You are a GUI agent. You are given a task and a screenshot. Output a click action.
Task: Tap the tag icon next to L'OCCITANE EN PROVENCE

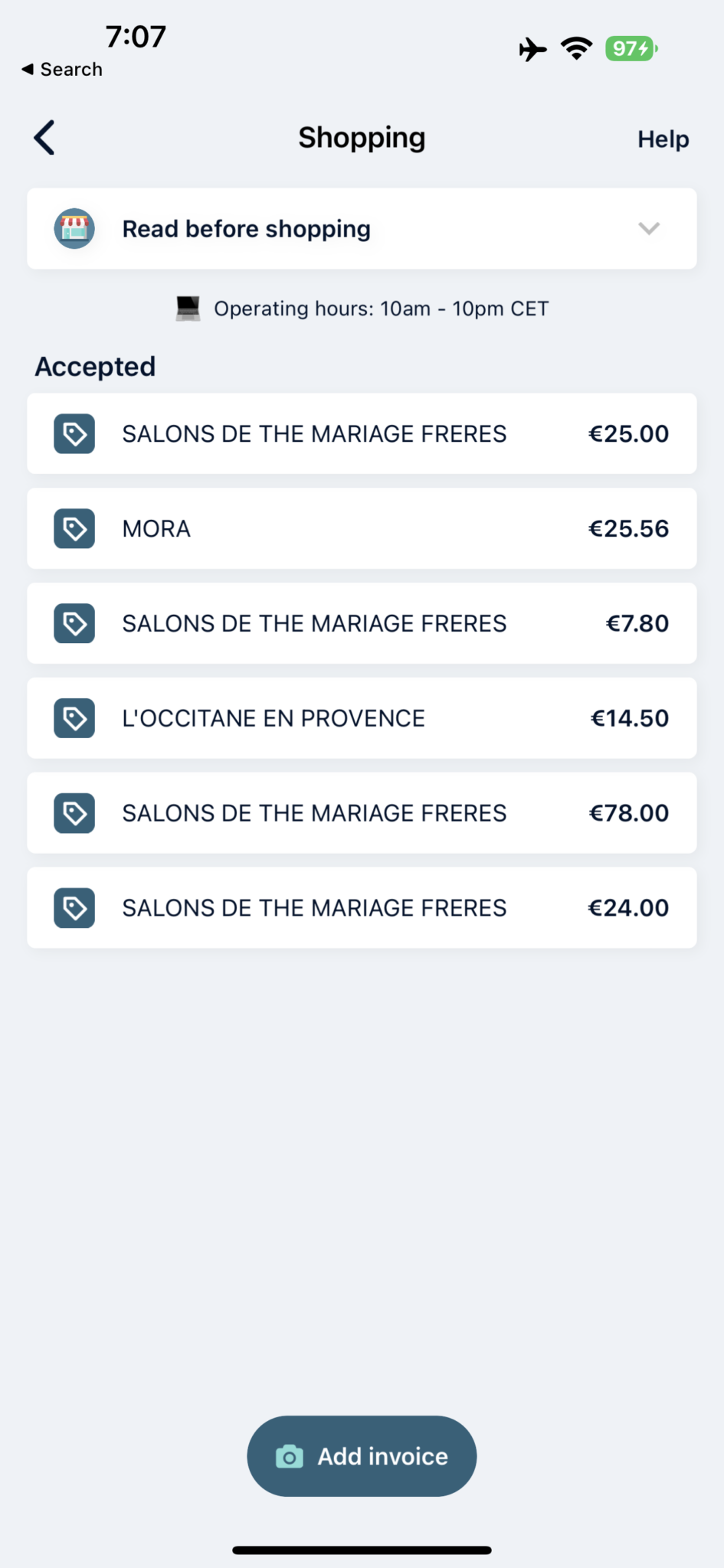(x=74, y=718)
